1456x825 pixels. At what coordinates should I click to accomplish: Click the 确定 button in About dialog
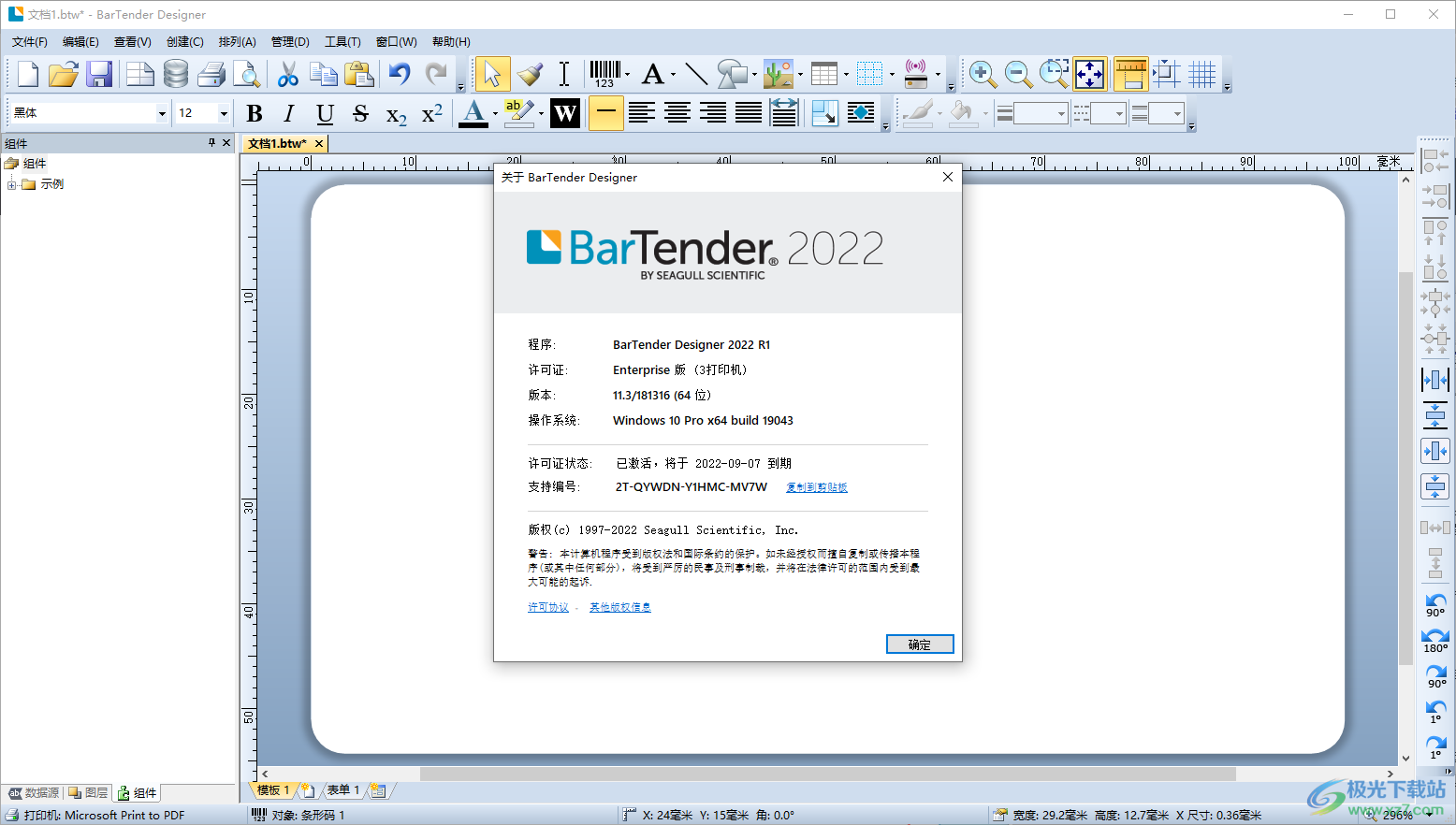tap(920, 644)
